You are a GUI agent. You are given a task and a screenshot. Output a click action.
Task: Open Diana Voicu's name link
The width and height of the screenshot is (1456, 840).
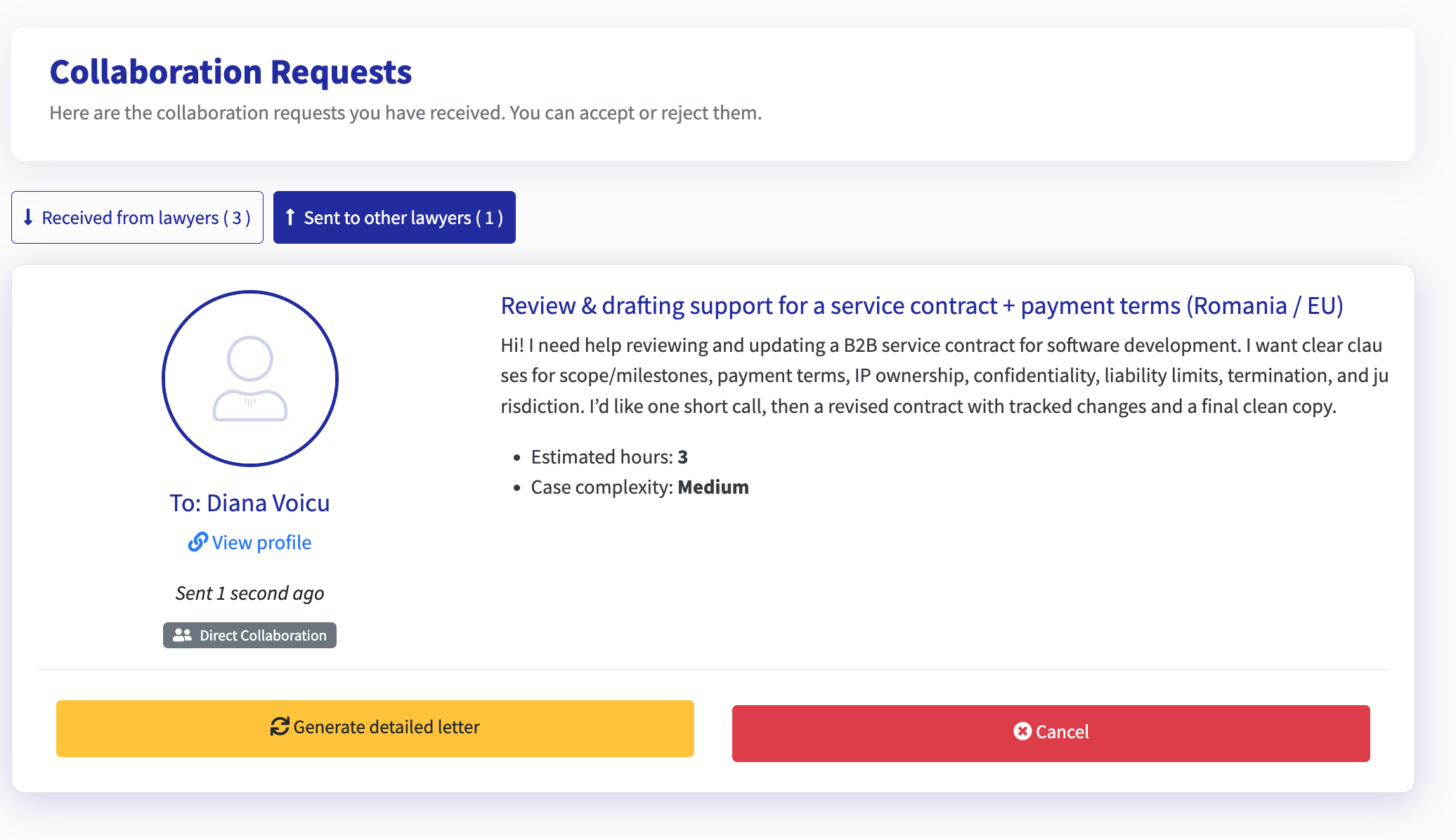(249, 502)
